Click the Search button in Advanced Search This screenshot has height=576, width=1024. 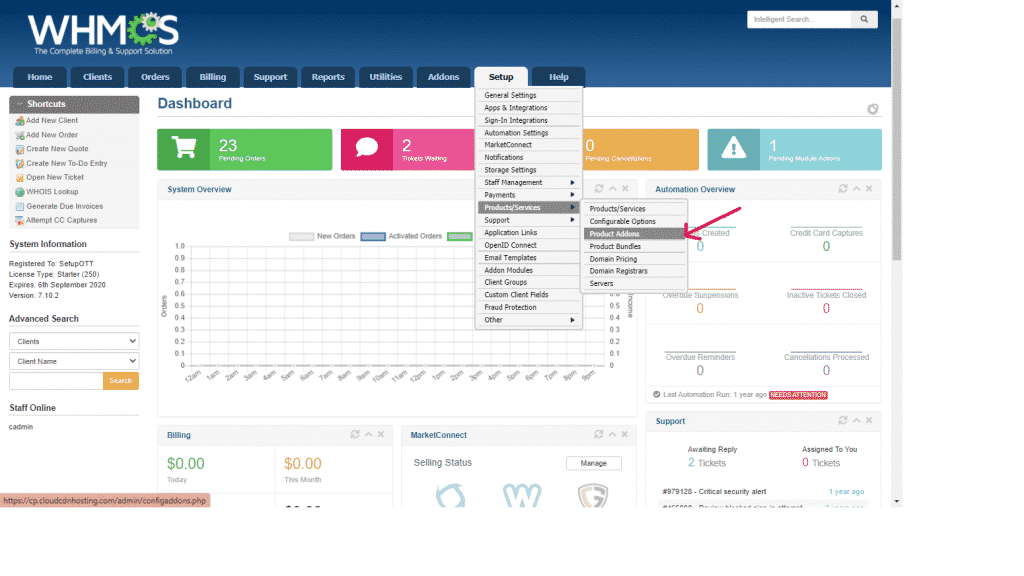point(121,381)
